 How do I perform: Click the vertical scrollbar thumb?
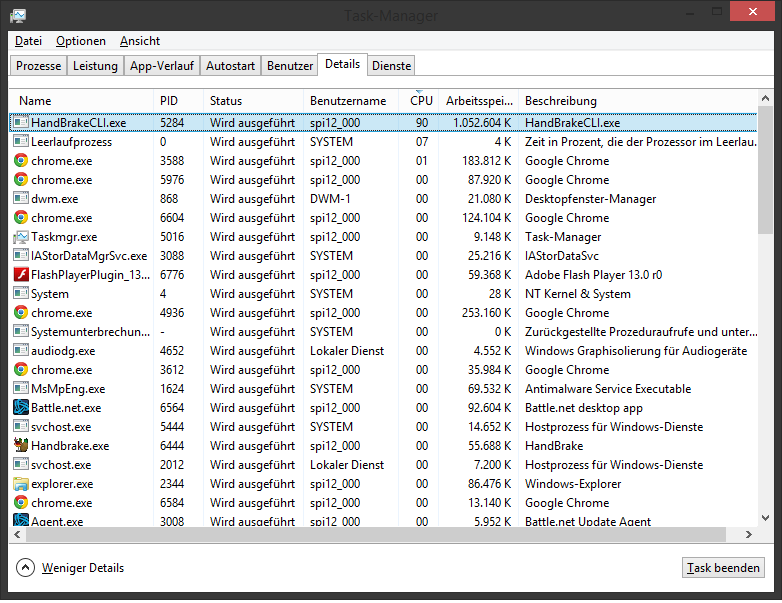[766, 170]
